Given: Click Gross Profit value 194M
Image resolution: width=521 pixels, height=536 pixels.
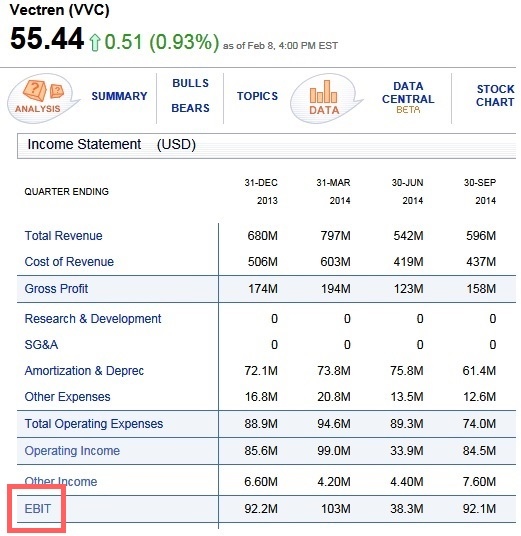Looking at the screenshot, I should tap(336, 289).
